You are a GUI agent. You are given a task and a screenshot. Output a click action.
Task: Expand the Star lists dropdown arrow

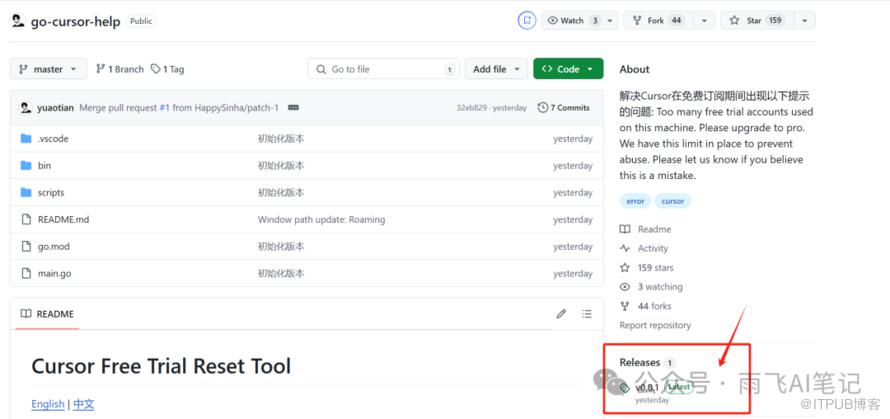click(x=804, y=20)
